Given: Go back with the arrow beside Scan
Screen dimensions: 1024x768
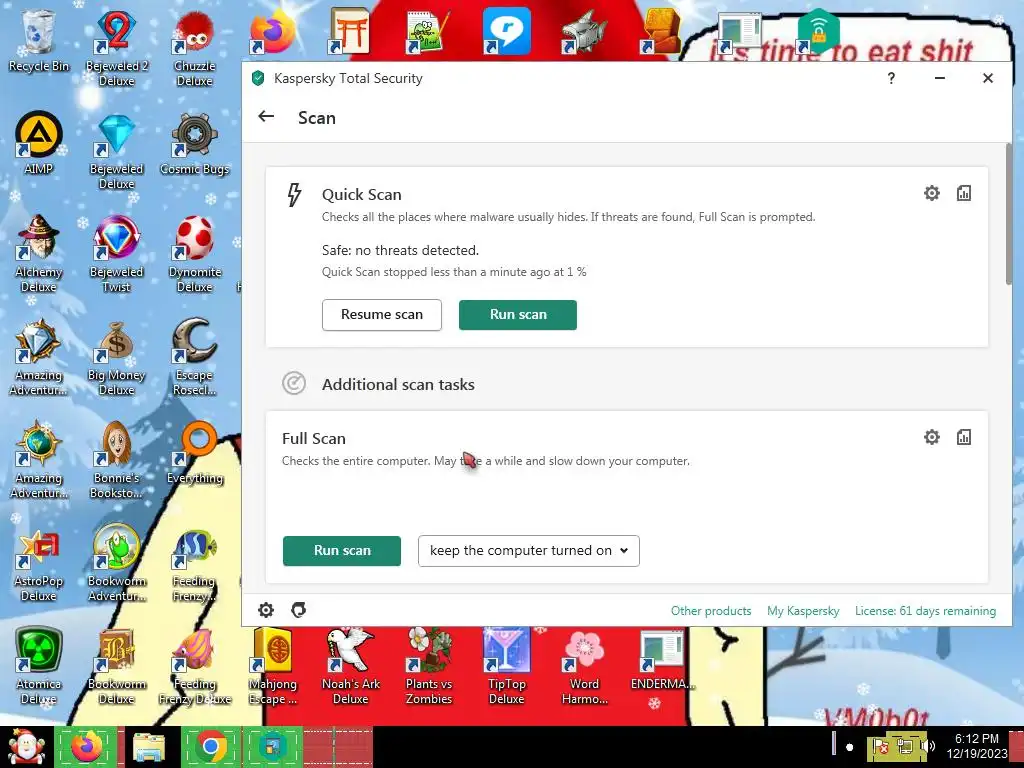Looking at the screenshot, I should (266, 117).
